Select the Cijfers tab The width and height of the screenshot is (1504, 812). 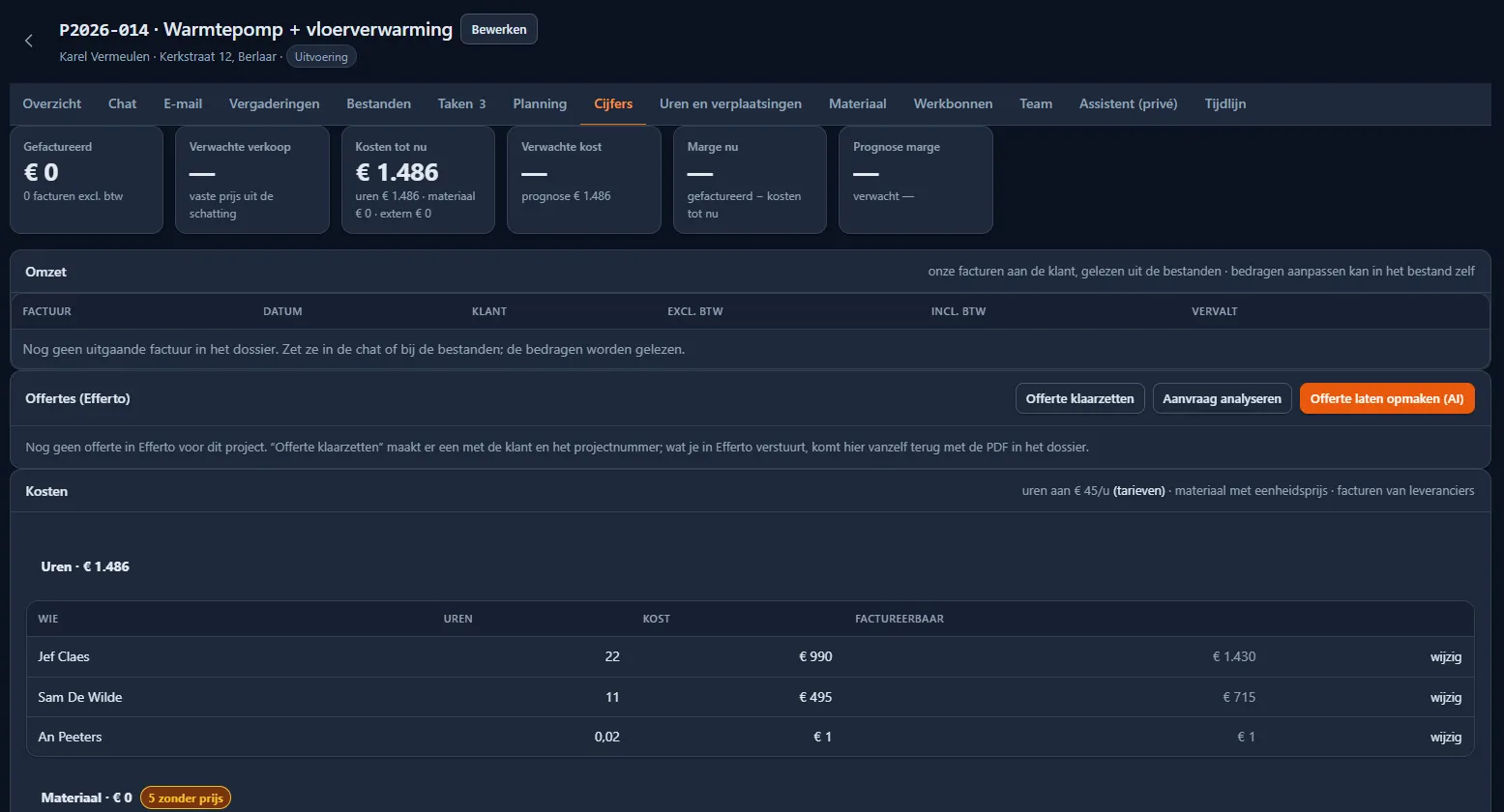pyautogui.click(x=613, y=103)
